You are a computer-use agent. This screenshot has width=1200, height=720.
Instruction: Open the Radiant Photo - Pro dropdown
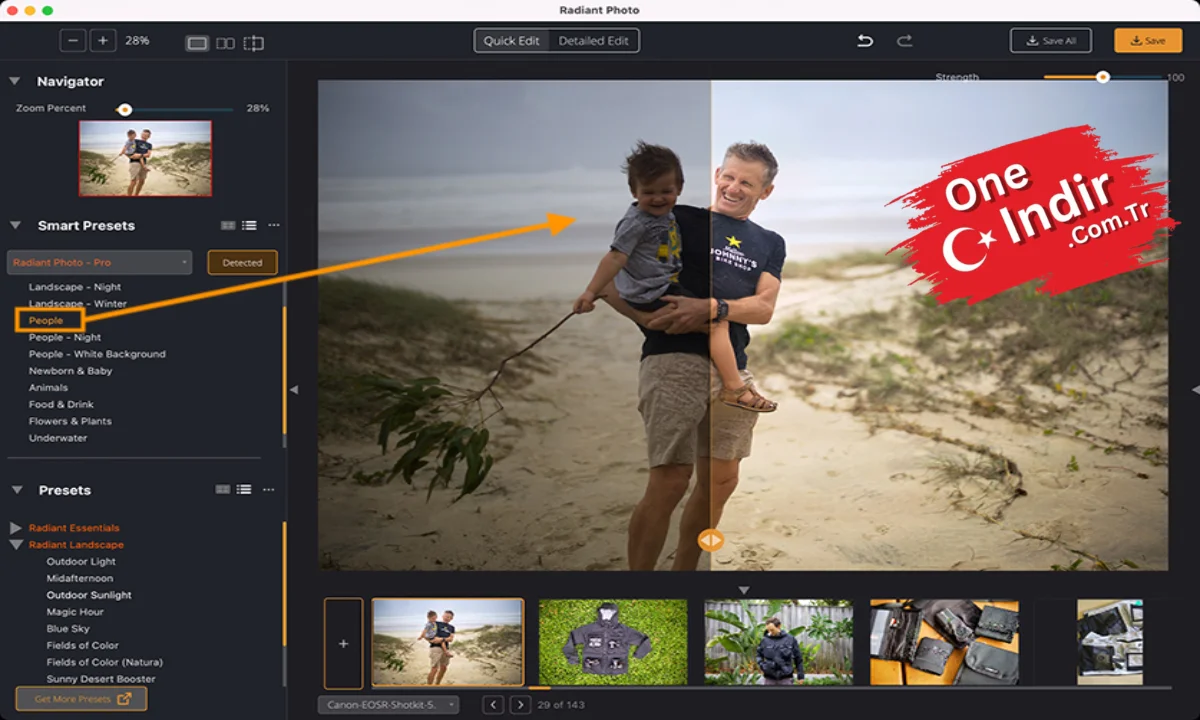[x=99, y=262]
